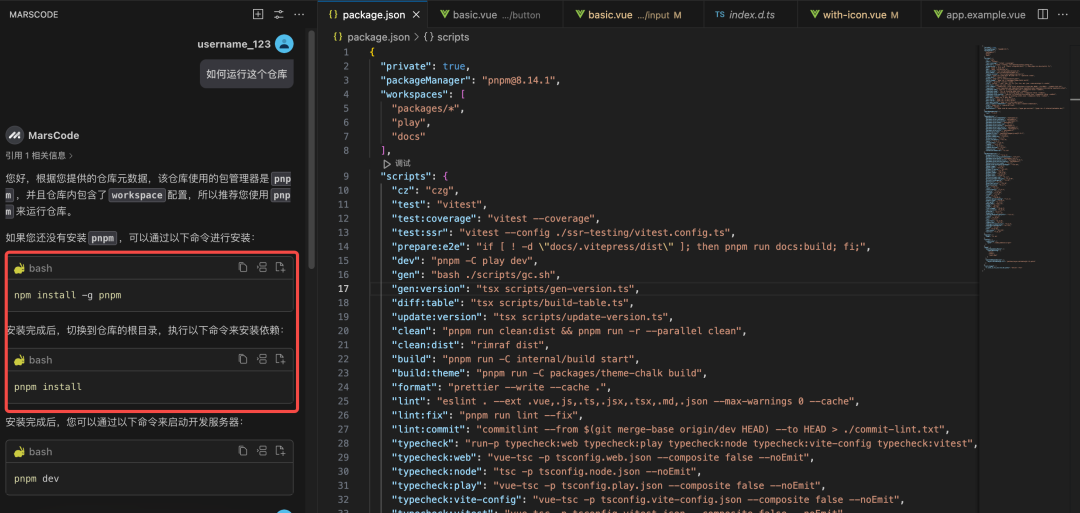Copy the pnpm dev code block
1080x513 pixels.
click(x=243, y=452)
